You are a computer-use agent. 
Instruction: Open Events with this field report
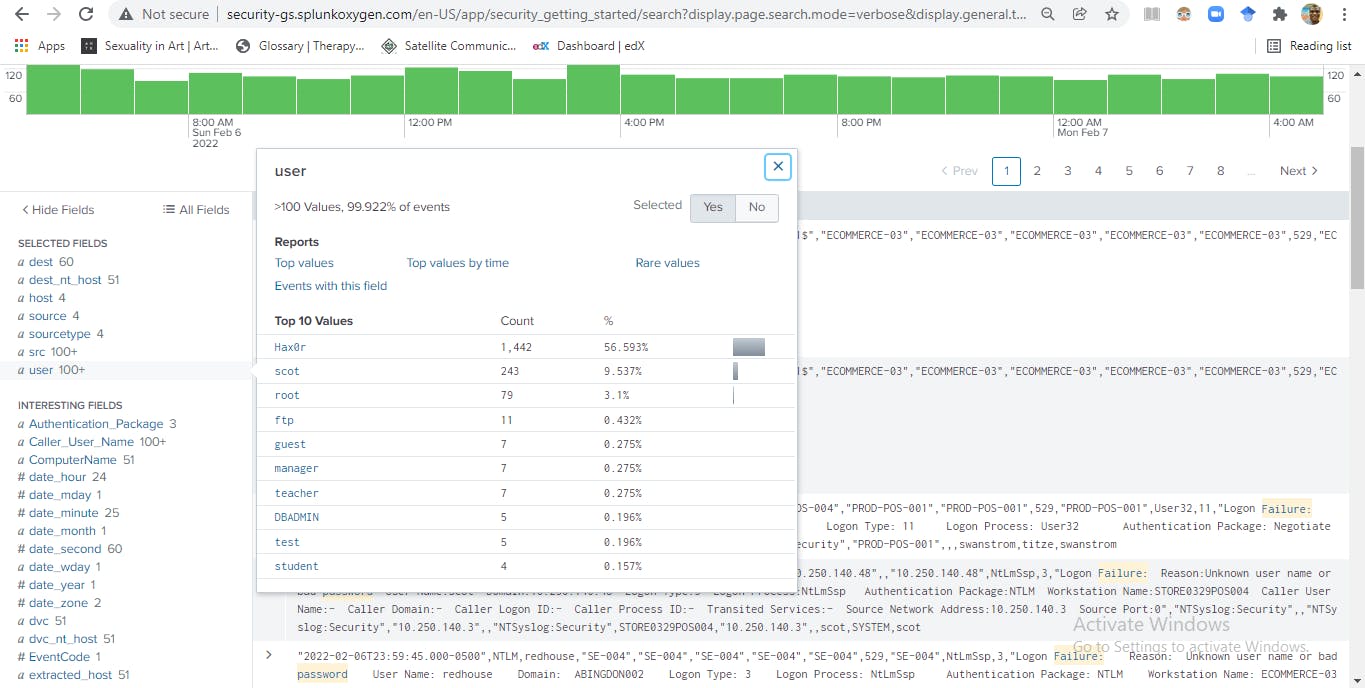tap(331, 286)
